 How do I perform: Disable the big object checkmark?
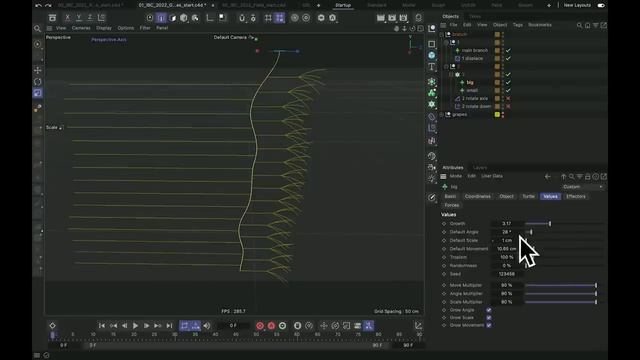508,82
